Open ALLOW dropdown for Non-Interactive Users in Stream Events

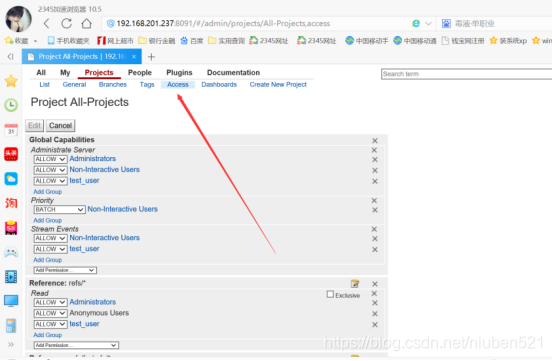(x=50, y=238)
